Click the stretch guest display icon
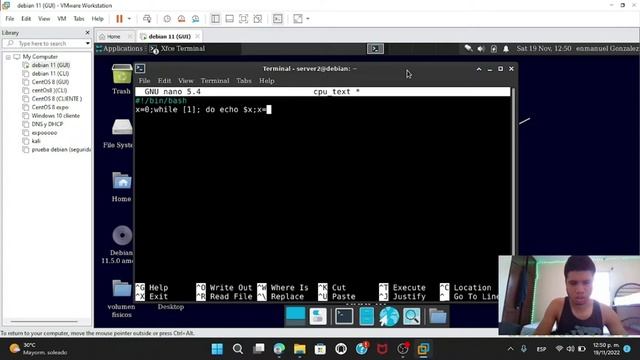The image size is (640, 360). click(298, 19)
